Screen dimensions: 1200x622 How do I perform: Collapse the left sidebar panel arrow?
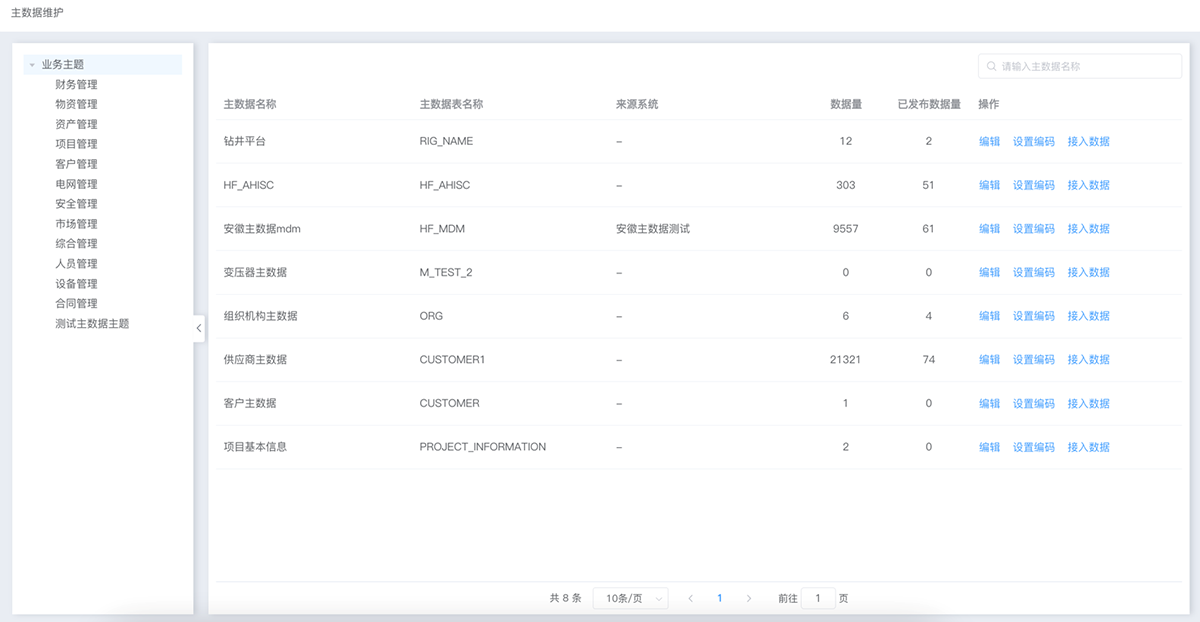[199, 328]
